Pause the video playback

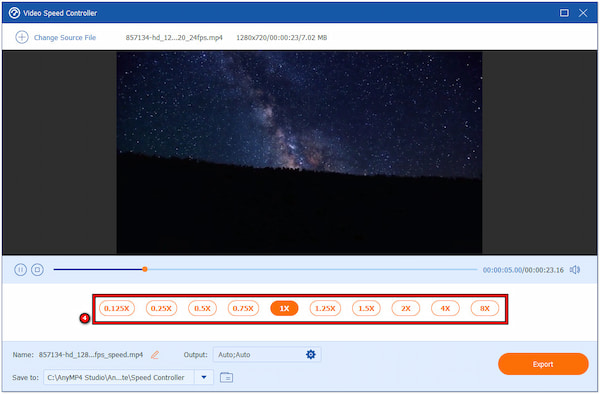coord(20,270)
